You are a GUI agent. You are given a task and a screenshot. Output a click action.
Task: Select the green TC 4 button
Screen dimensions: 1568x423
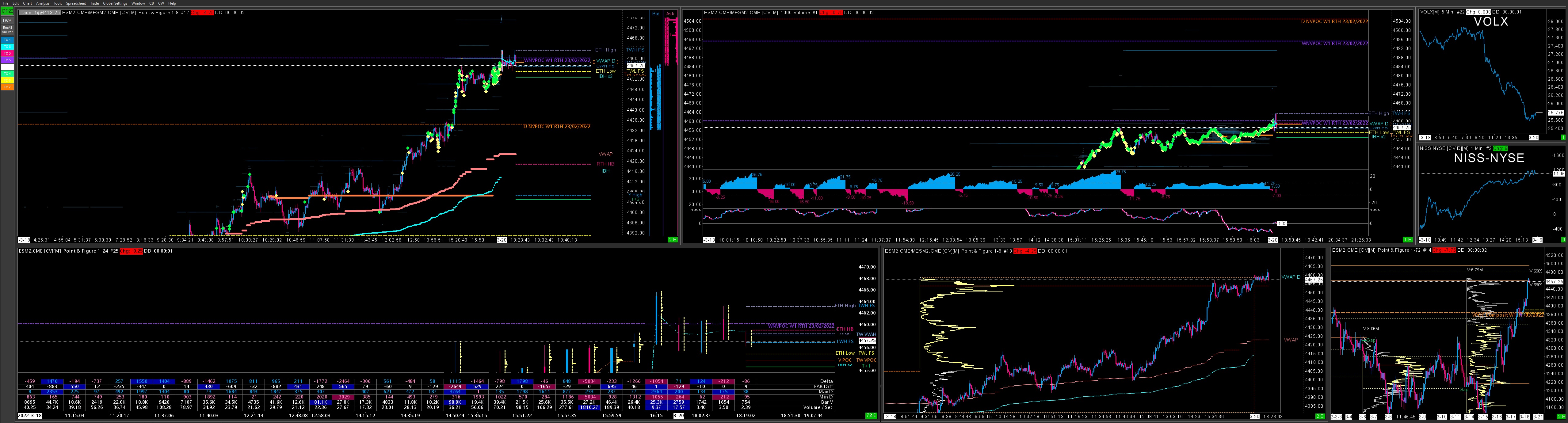[7, 74]
